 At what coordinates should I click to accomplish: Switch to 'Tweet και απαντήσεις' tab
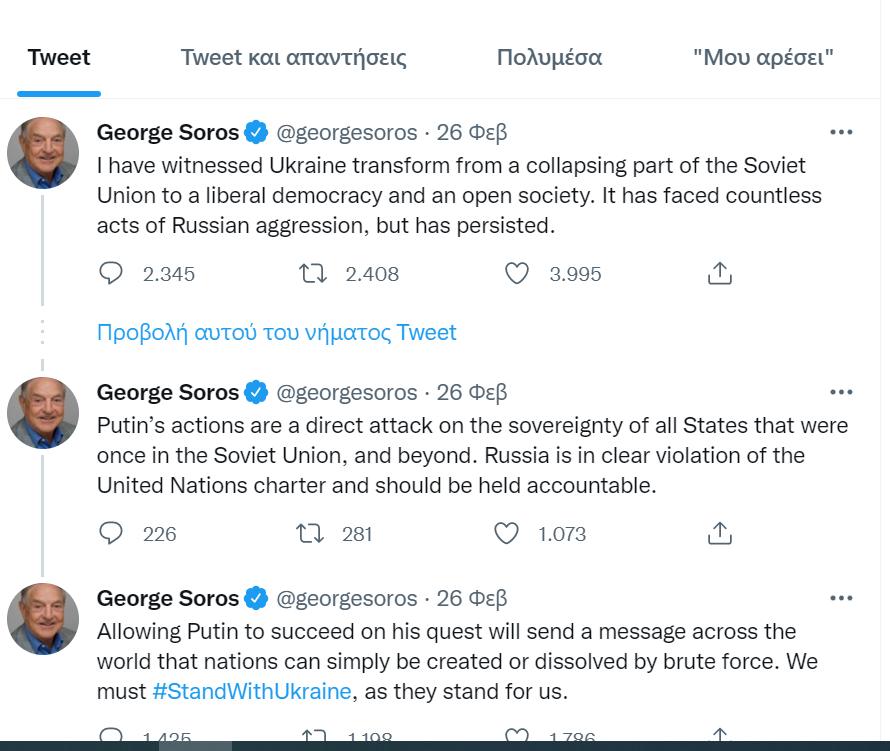(x=293, y=57)
